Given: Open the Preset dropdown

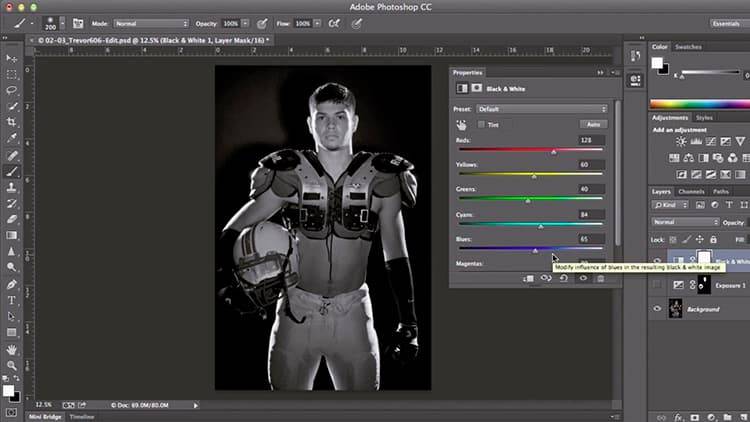Looking at the screenshot, I should (542, 109).
